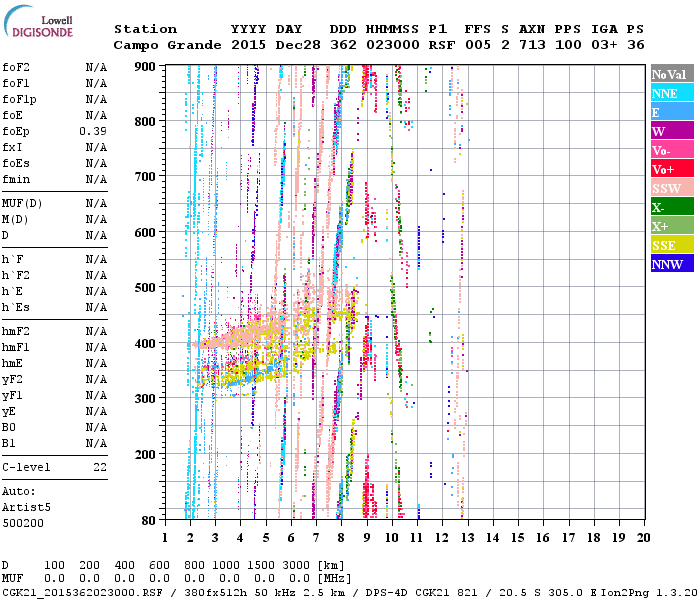Click the 400 km height axis label
Screen dimensions: 700x600
tap(145, 344)
